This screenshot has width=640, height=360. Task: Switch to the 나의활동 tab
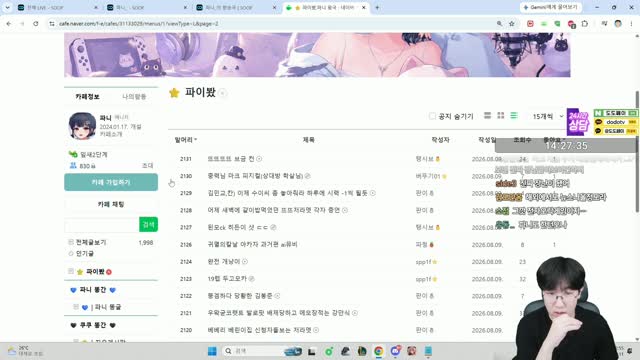coord(134,96)
